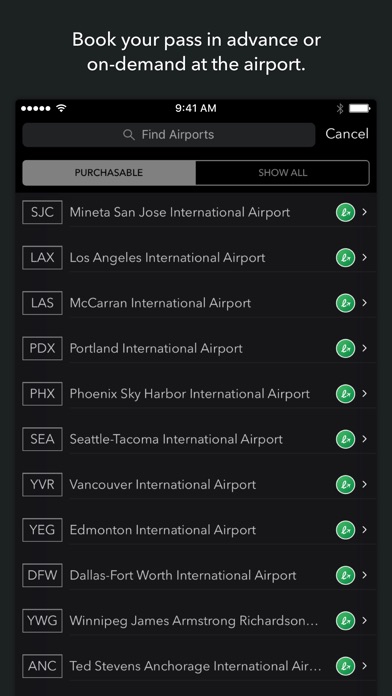Tap the green pass icon for LAX
The width and height of the screenshot is (392, 696).
345,257
